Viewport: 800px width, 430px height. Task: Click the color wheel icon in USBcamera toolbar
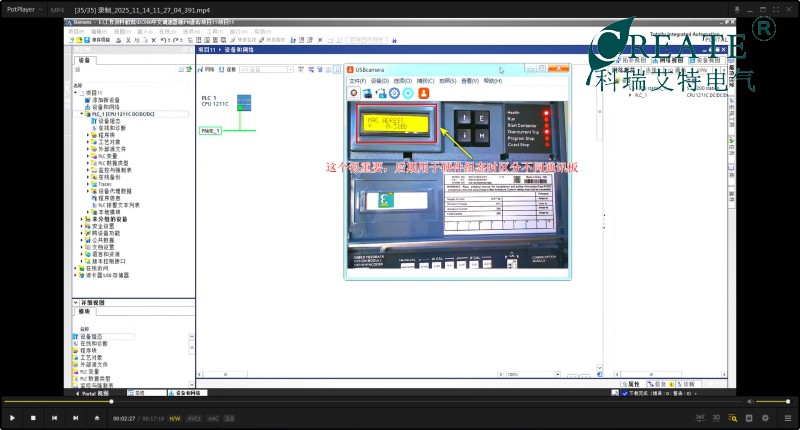click(x=353, y=93)
